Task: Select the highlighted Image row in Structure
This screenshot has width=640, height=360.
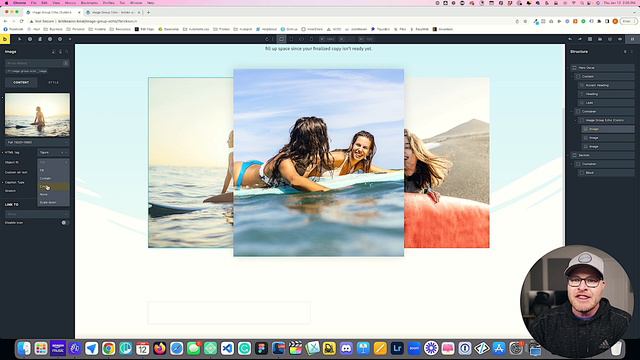Action: pos(608,129)
